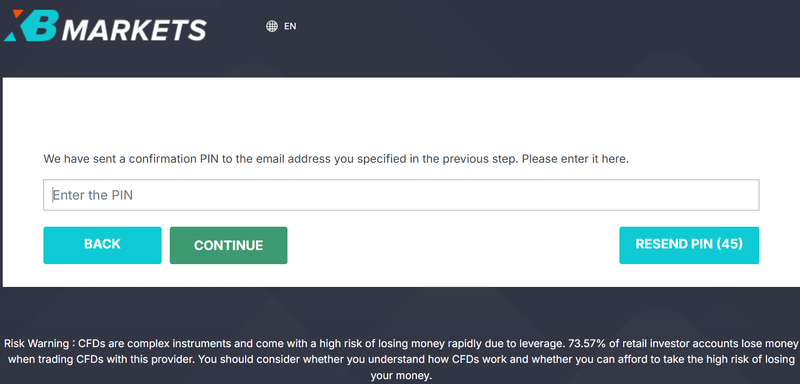
Task: Click the RESEND PIN (45) button
Action: click(689, 245)
